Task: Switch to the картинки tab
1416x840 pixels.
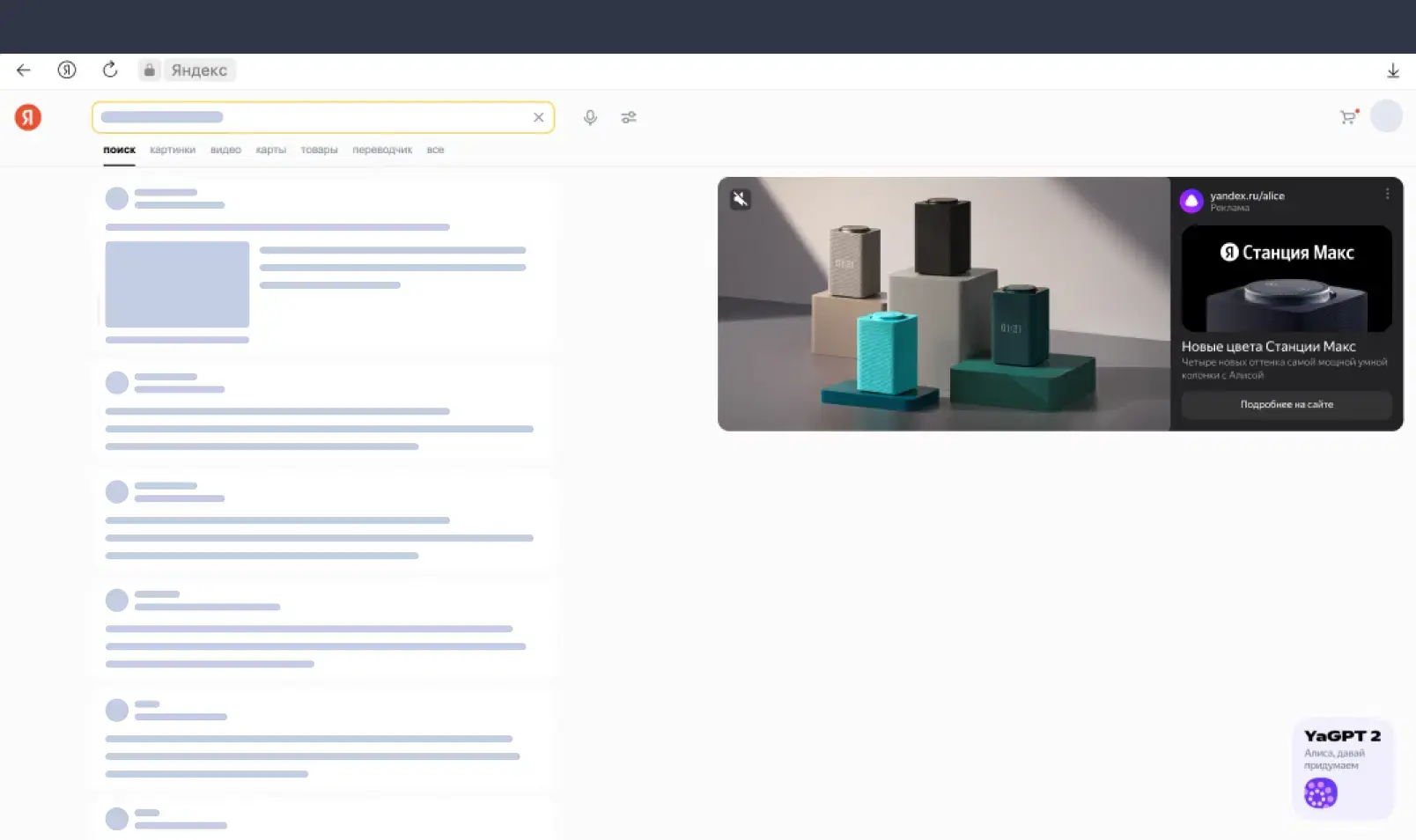Action: point(173,150)
